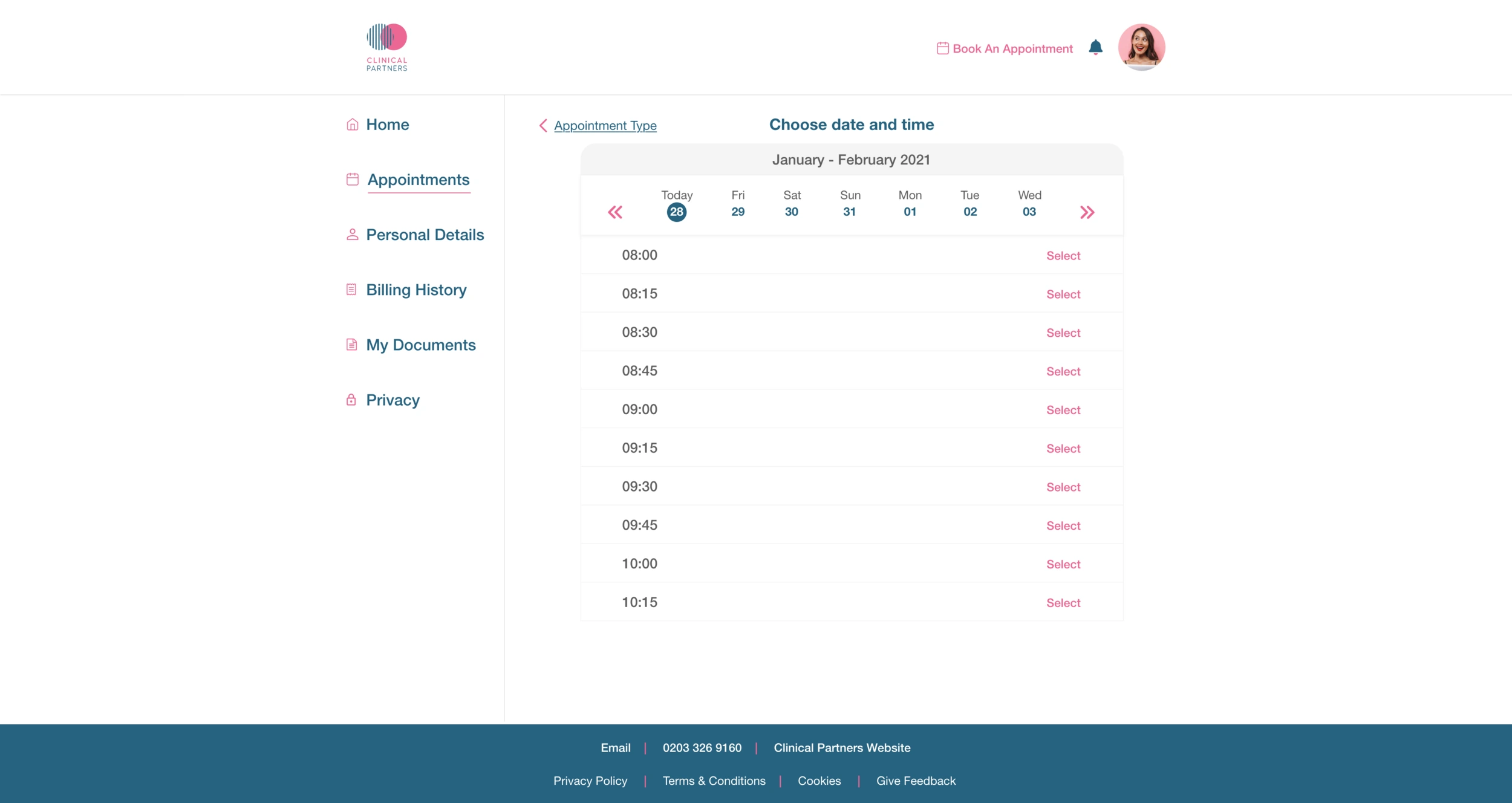The image size is (1512, 803).
Task: Open Book An Appointment link
Action: tap(1012, 48)
